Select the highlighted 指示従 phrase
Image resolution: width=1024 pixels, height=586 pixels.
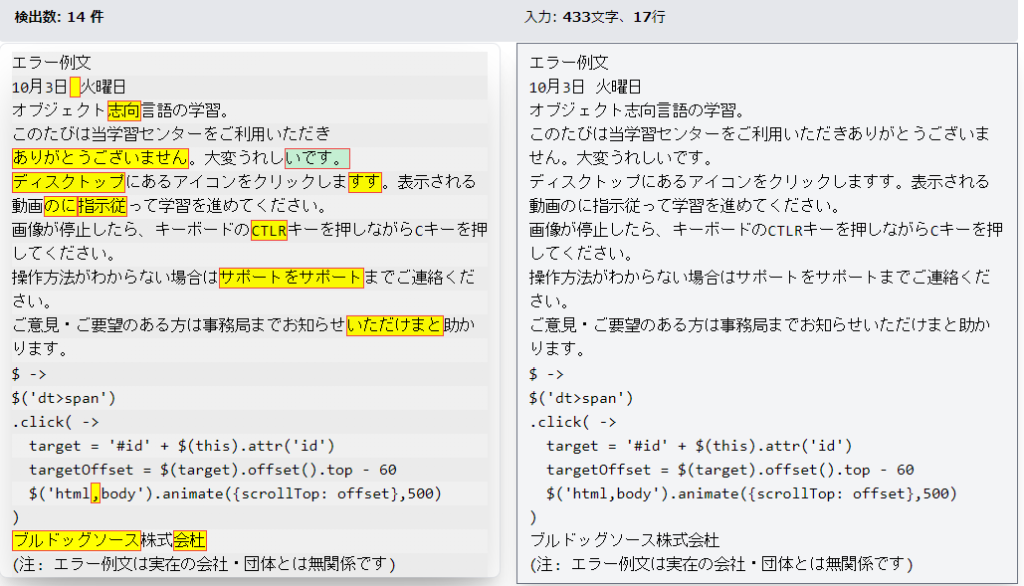coord(103,206)
